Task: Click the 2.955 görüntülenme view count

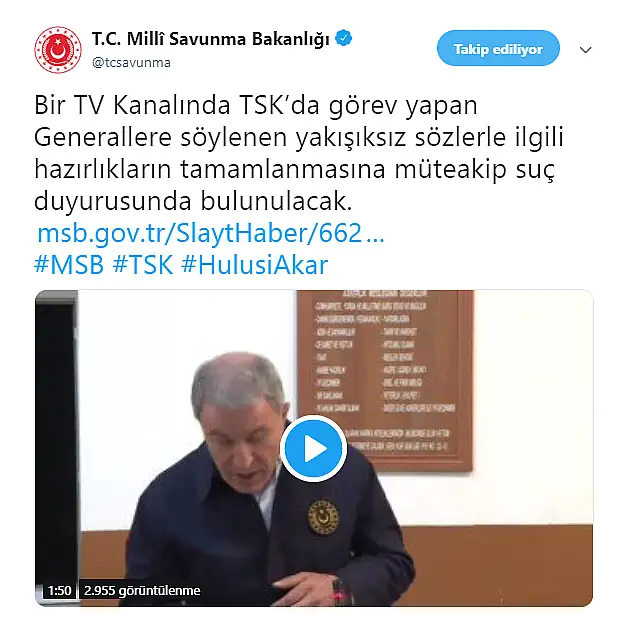Action: click(x=142, y=590)
